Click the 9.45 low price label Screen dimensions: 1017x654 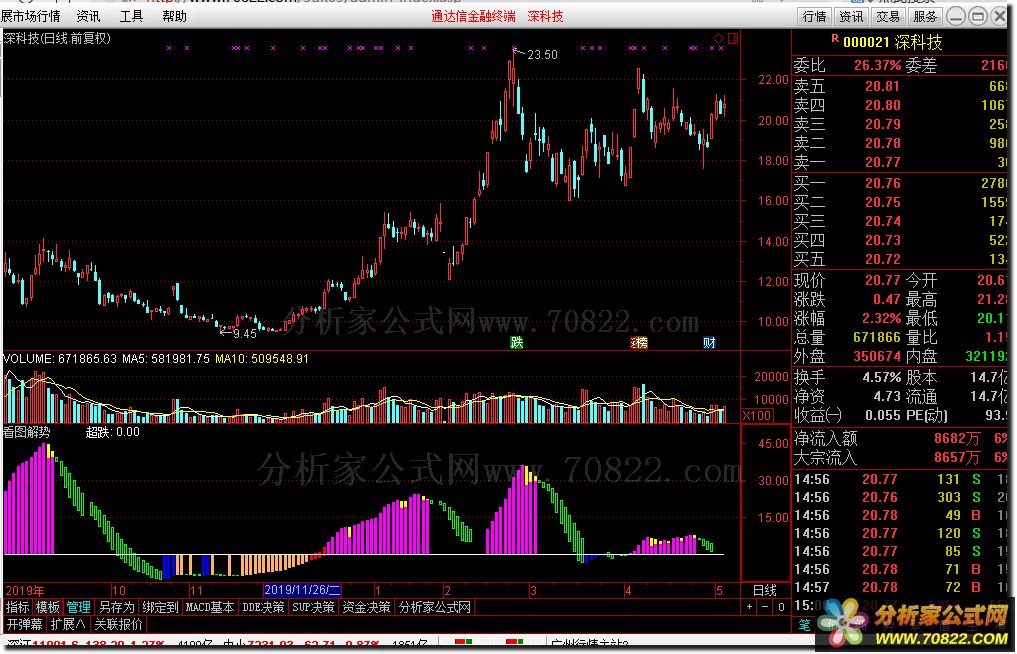(245, 333)
